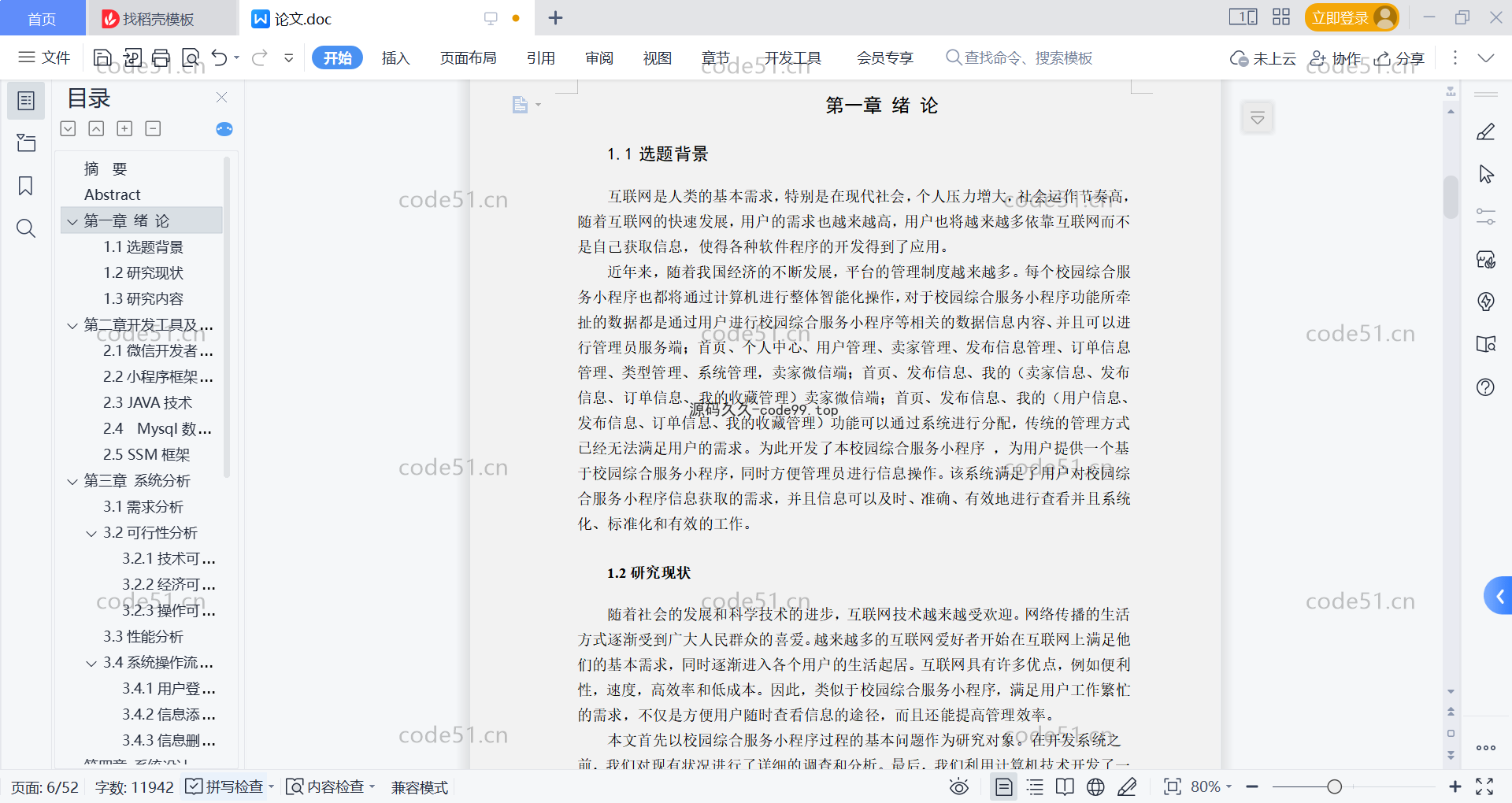Click the zoom slider handle
This screenshot has height=803, width=1512.
[x=1334, y=786]
